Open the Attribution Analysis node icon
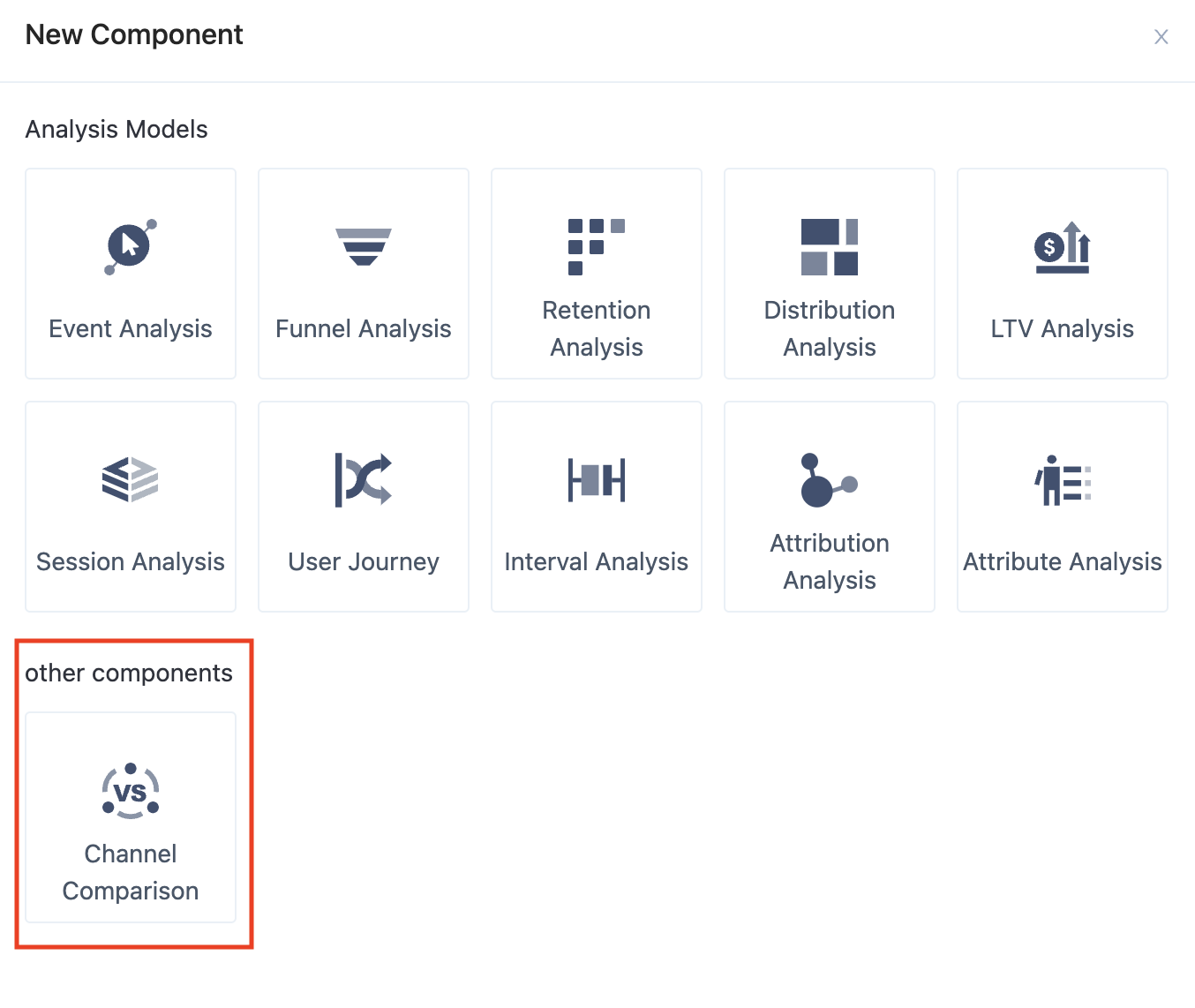The image size is (1195, 1008). [x=829, y=479]
